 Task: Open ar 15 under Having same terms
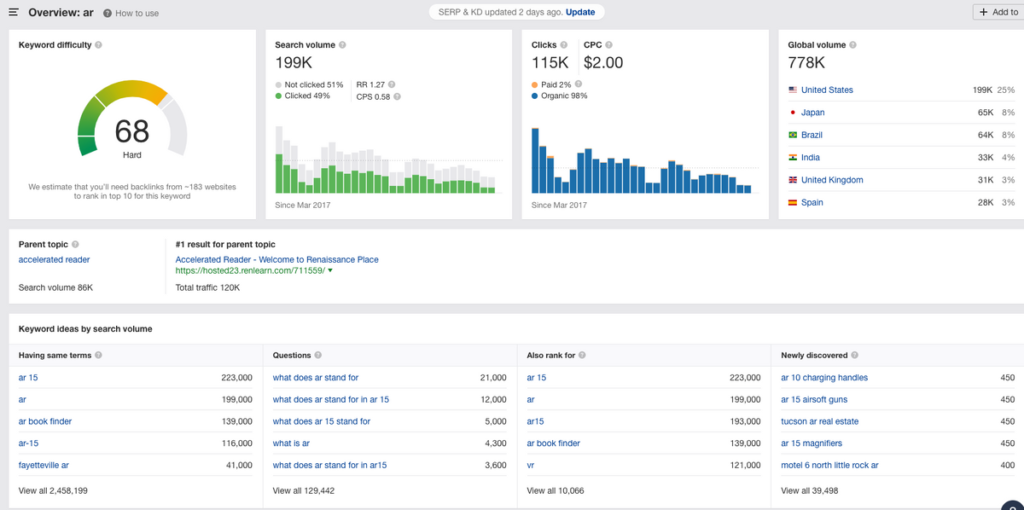pyautogui.click(x=28, y=377)
